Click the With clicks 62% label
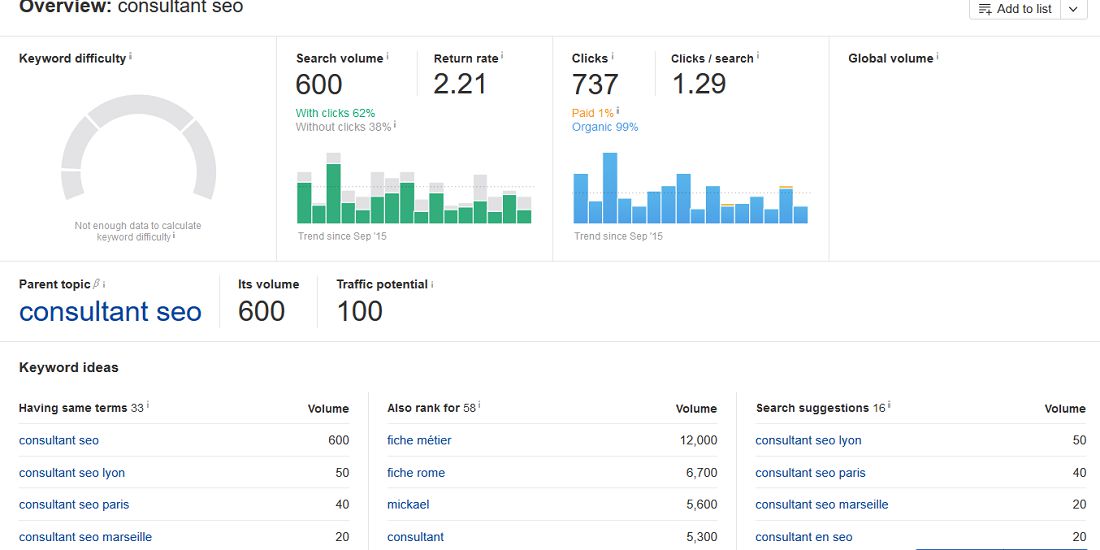This screenshot has width=1100, height=550. [x=335, y=113]
